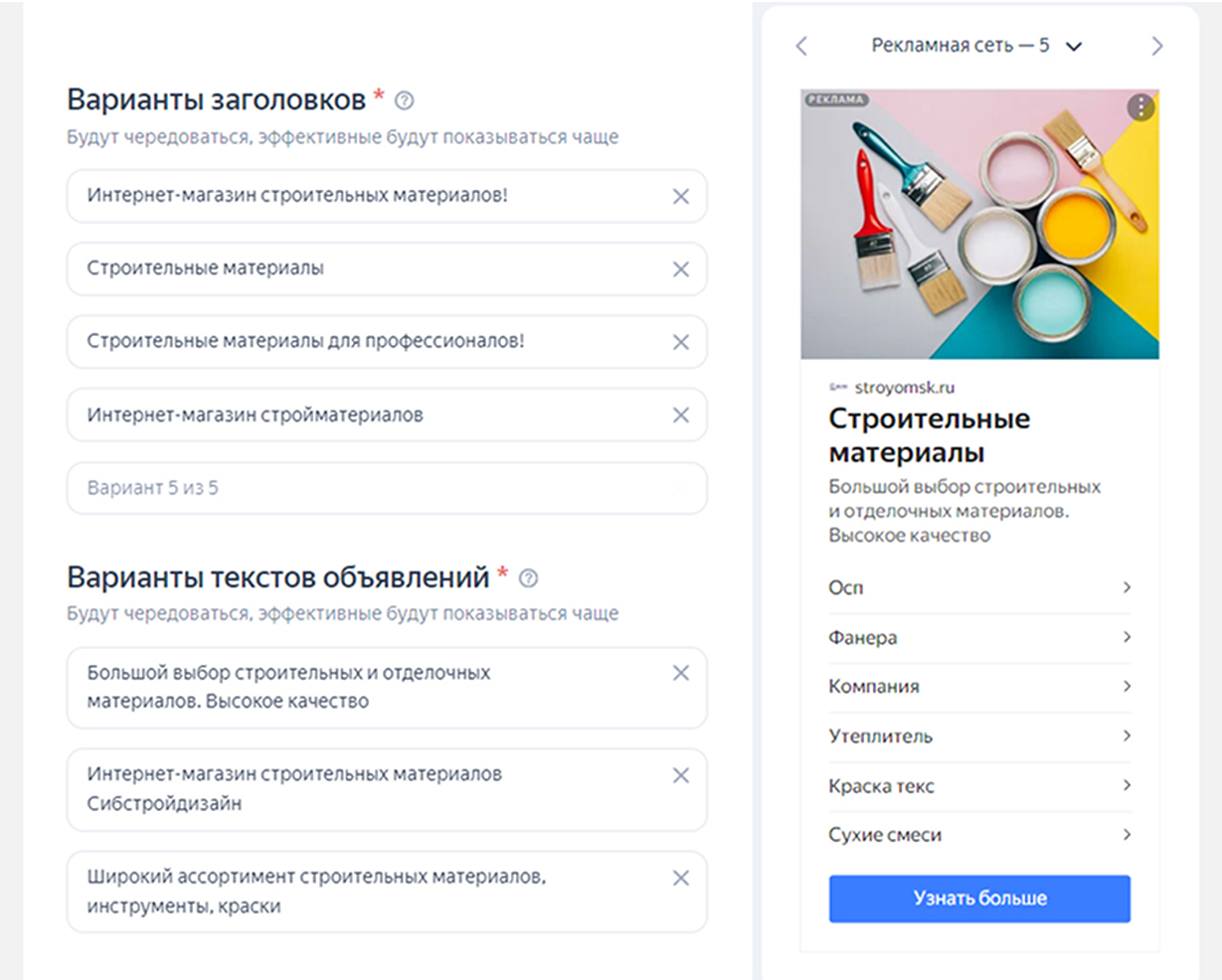Screen dimensions: 1222x980
Task: Click the "Узнать больше" button
Action: click(x=979, y=898)
